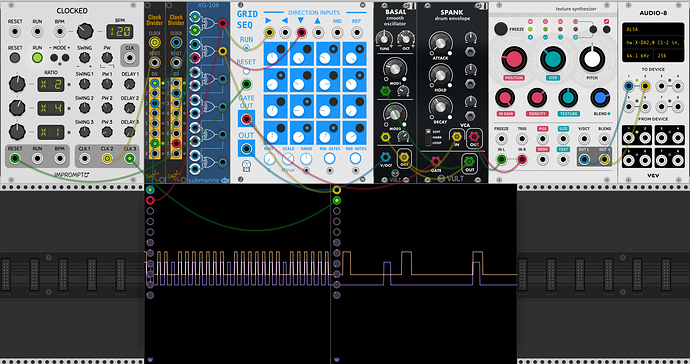Click the first Clock Divider's CLOCK input jack
Screen dimensions: 690x364
[x=154, y=43]
